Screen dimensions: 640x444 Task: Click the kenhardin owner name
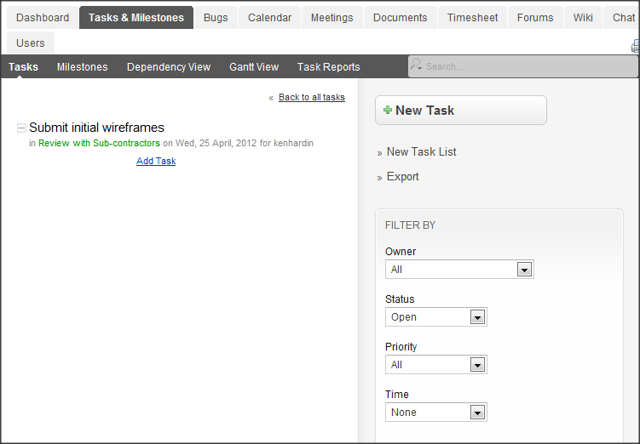(293, 143)
